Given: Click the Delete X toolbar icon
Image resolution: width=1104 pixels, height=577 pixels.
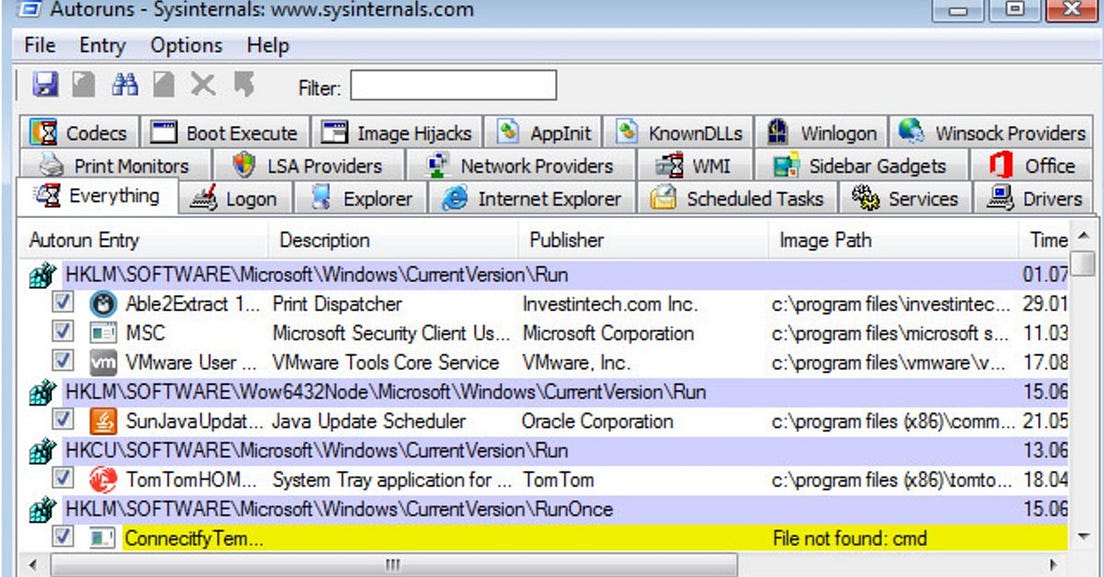Looking at the screenshot, I should (x=203, y=85).
